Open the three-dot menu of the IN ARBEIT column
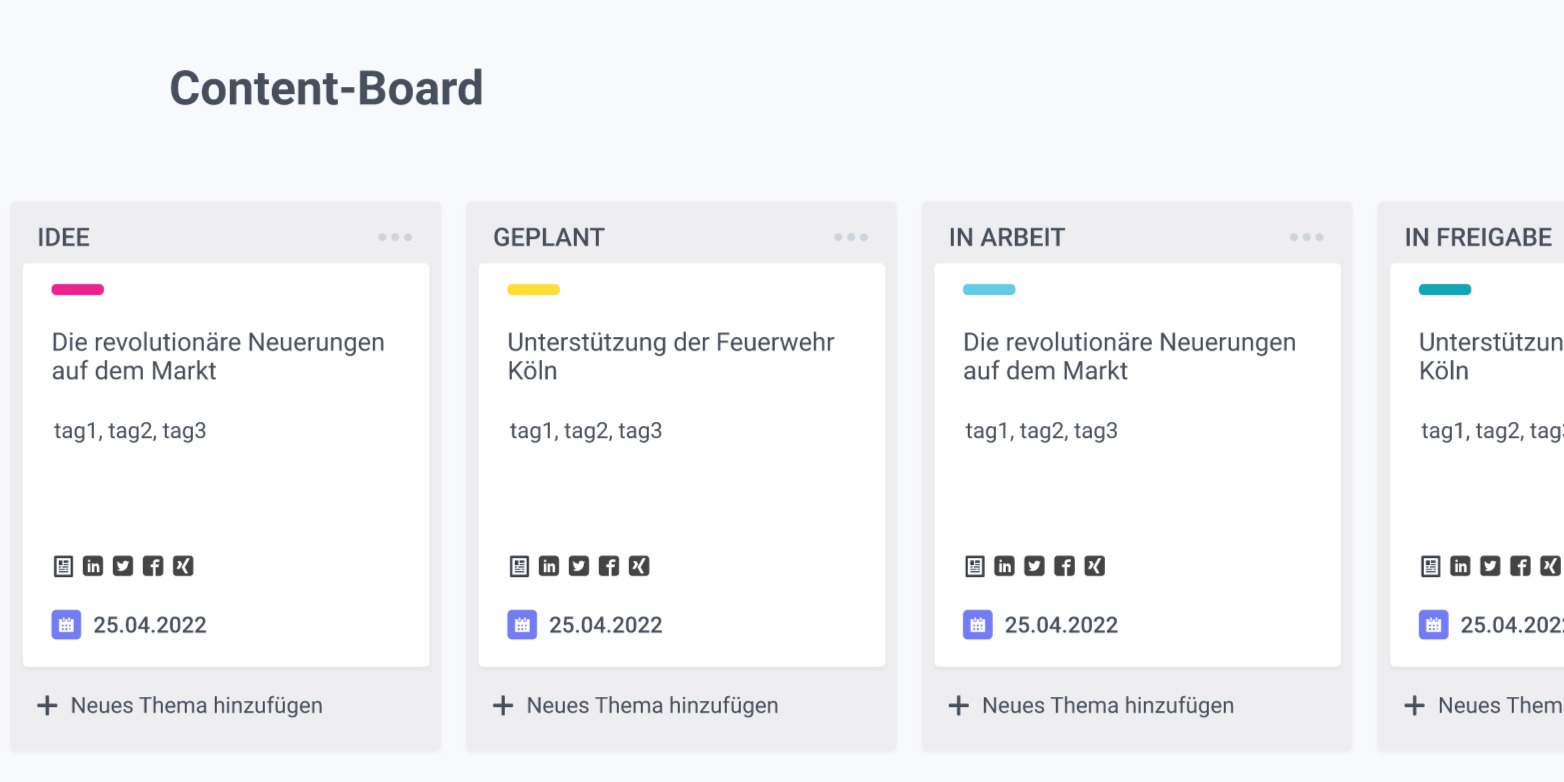This screenshot has height=782, width=1564. [x=1307, y=237]
